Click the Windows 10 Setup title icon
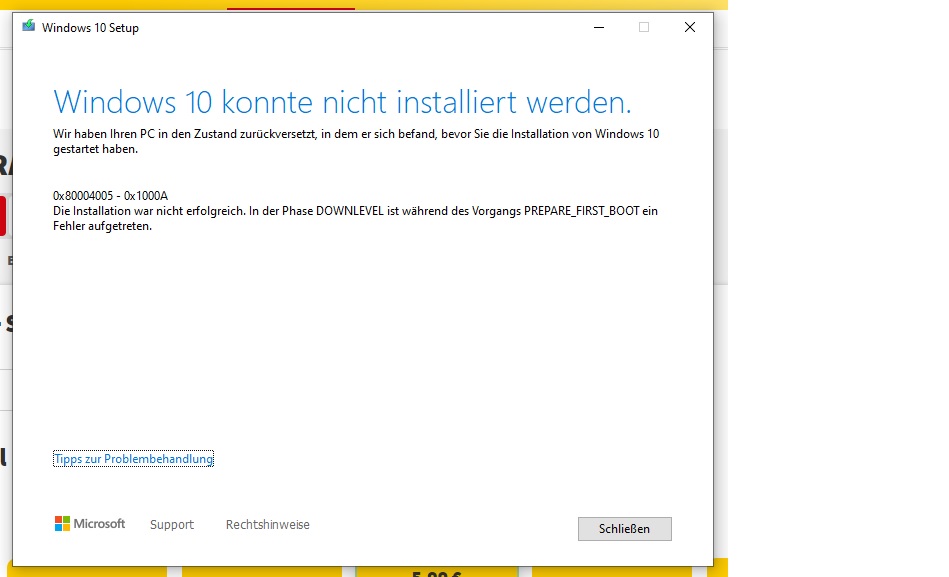 coord(28,27)
